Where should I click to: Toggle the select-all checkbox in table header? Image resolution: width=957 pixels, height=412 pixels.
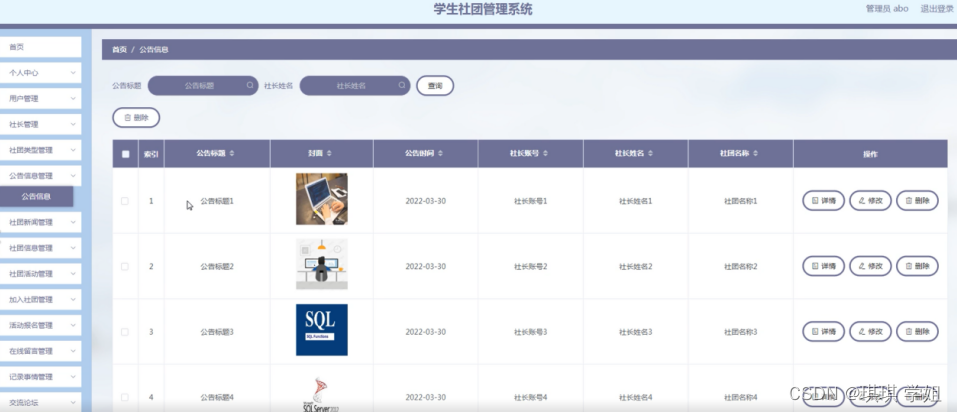click(x=125, y=154)
